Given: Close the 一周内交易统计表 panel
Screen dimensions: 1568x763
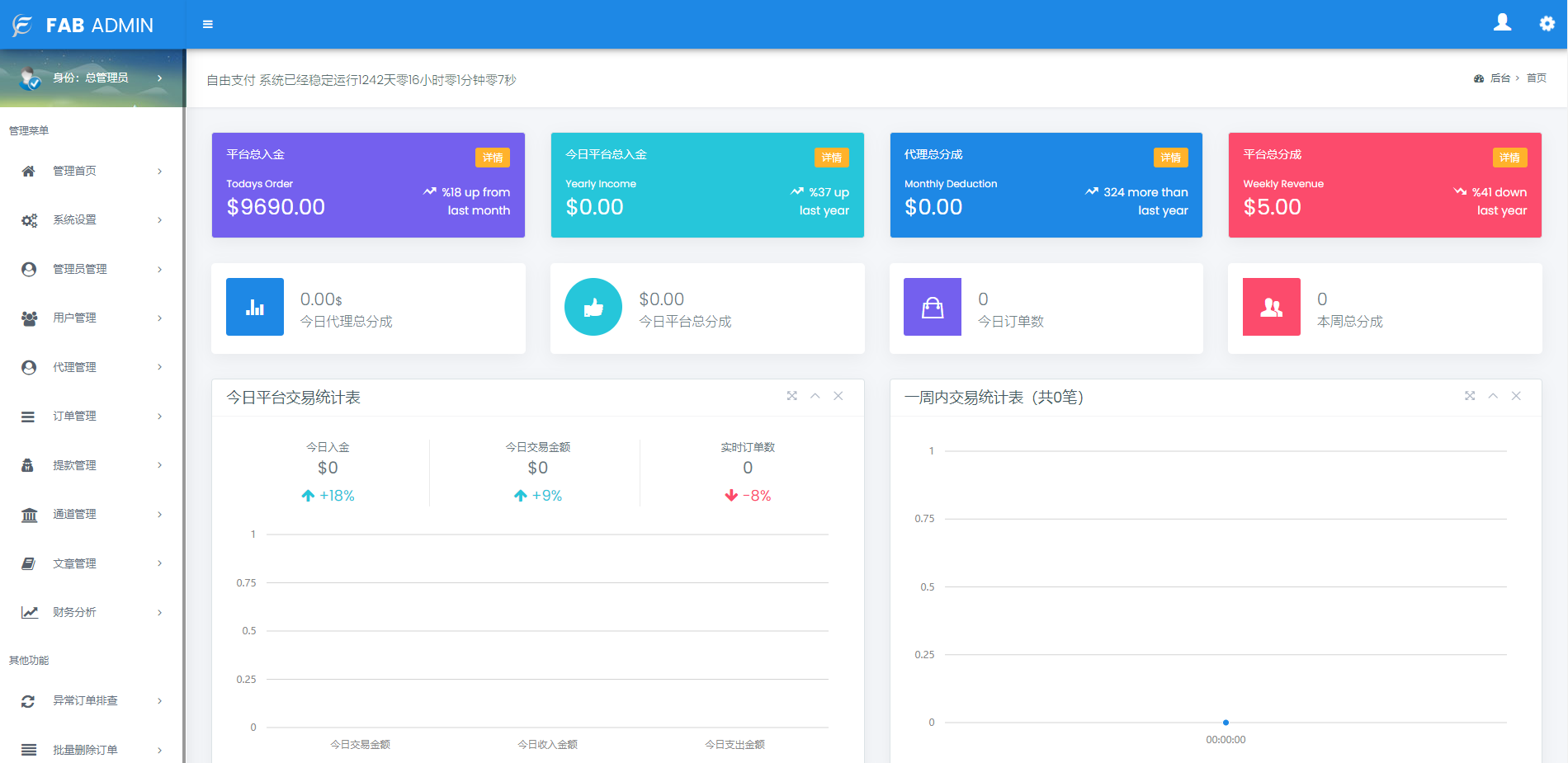Looking at the screenshot, I should point(1516,396).
